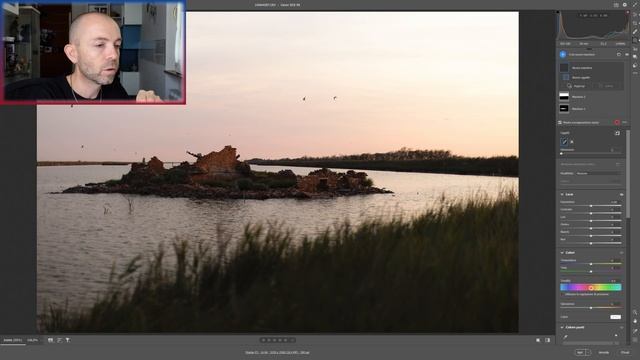Open the sort options icon in bottom bar
The image size is (640, 360).
point(59,340)
